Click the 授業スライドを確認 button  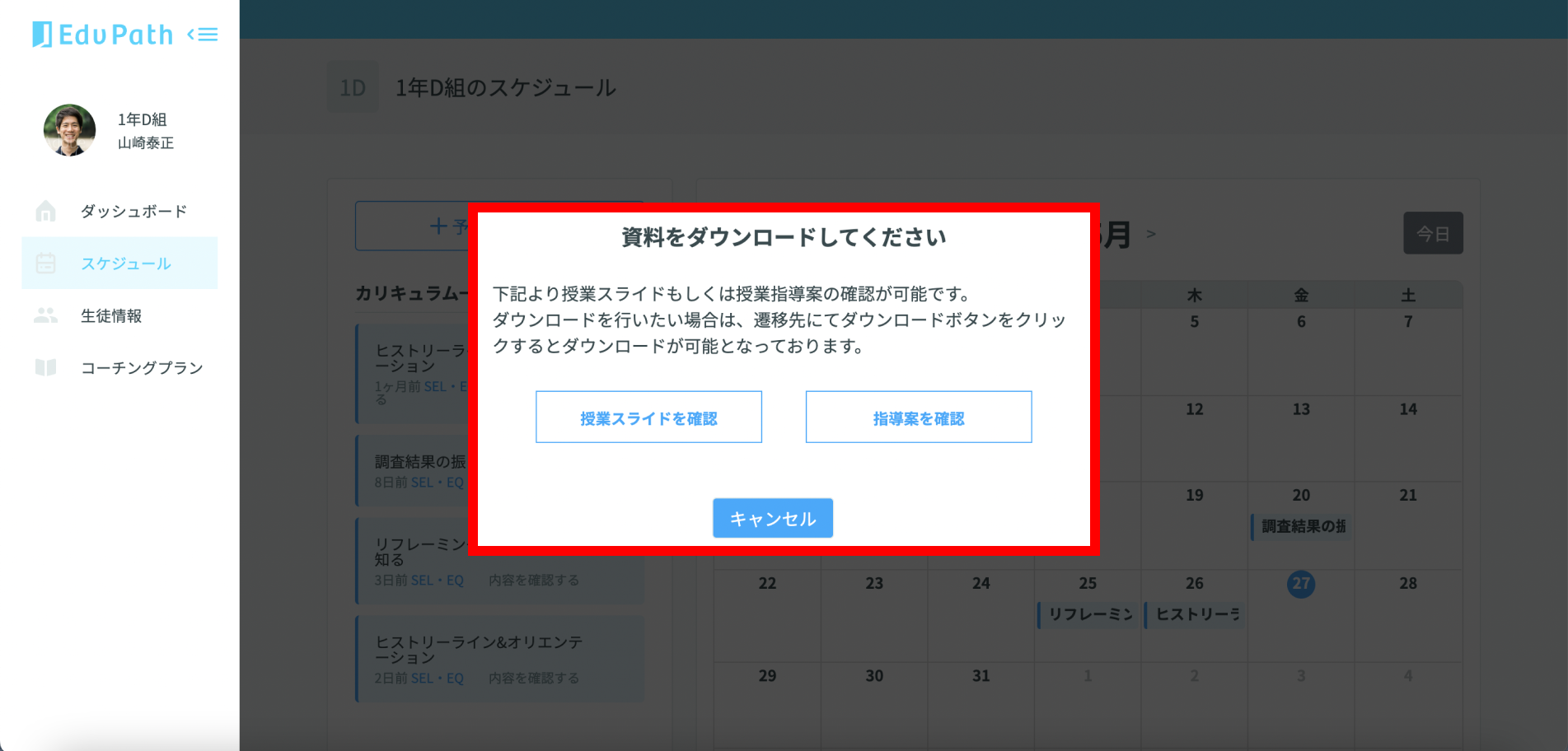click(x=648, y=417)
